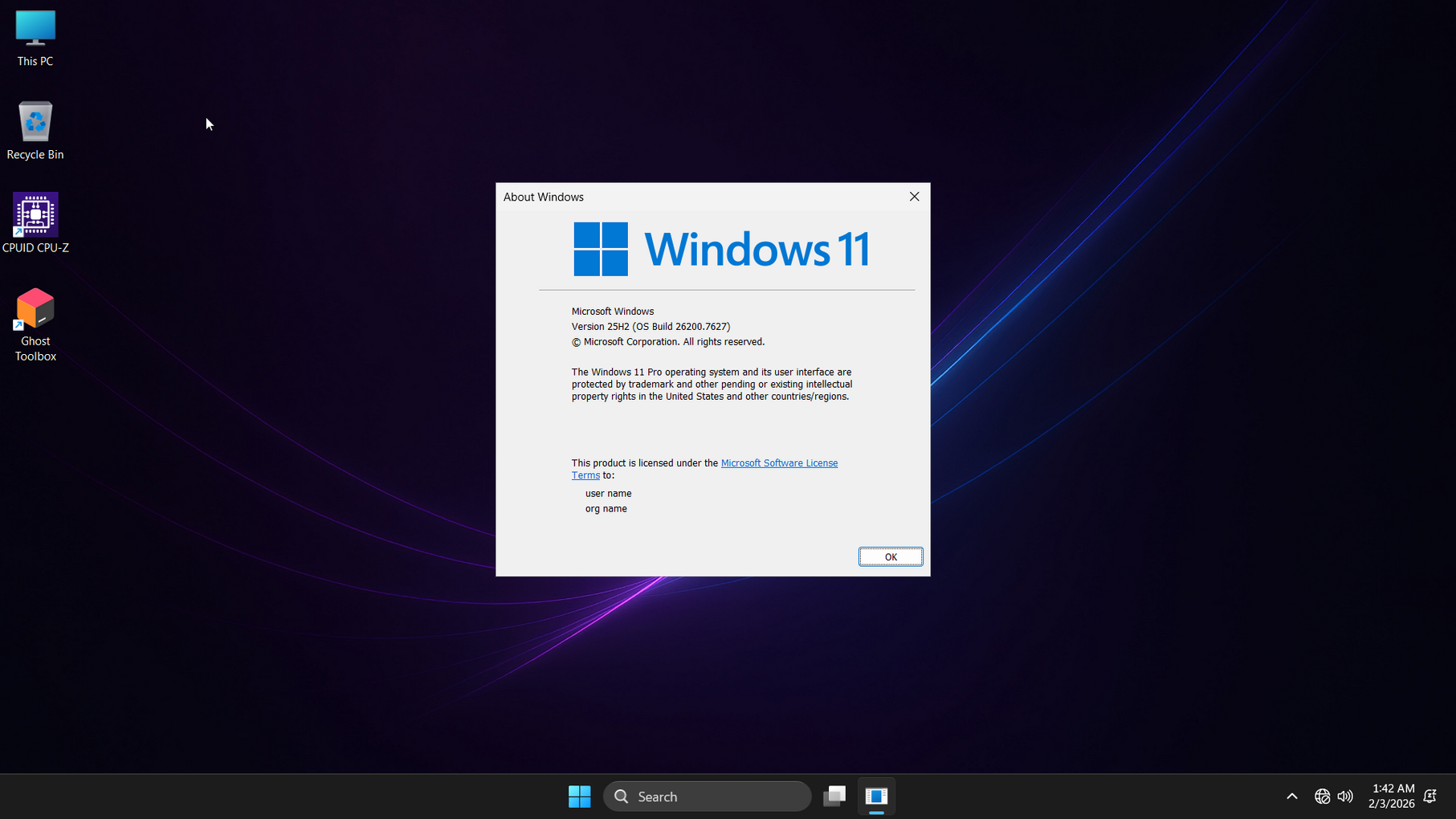1456x819 pixels.
Task: Expand the hidden icons chevron in tray
Action: pos(1291,797)
